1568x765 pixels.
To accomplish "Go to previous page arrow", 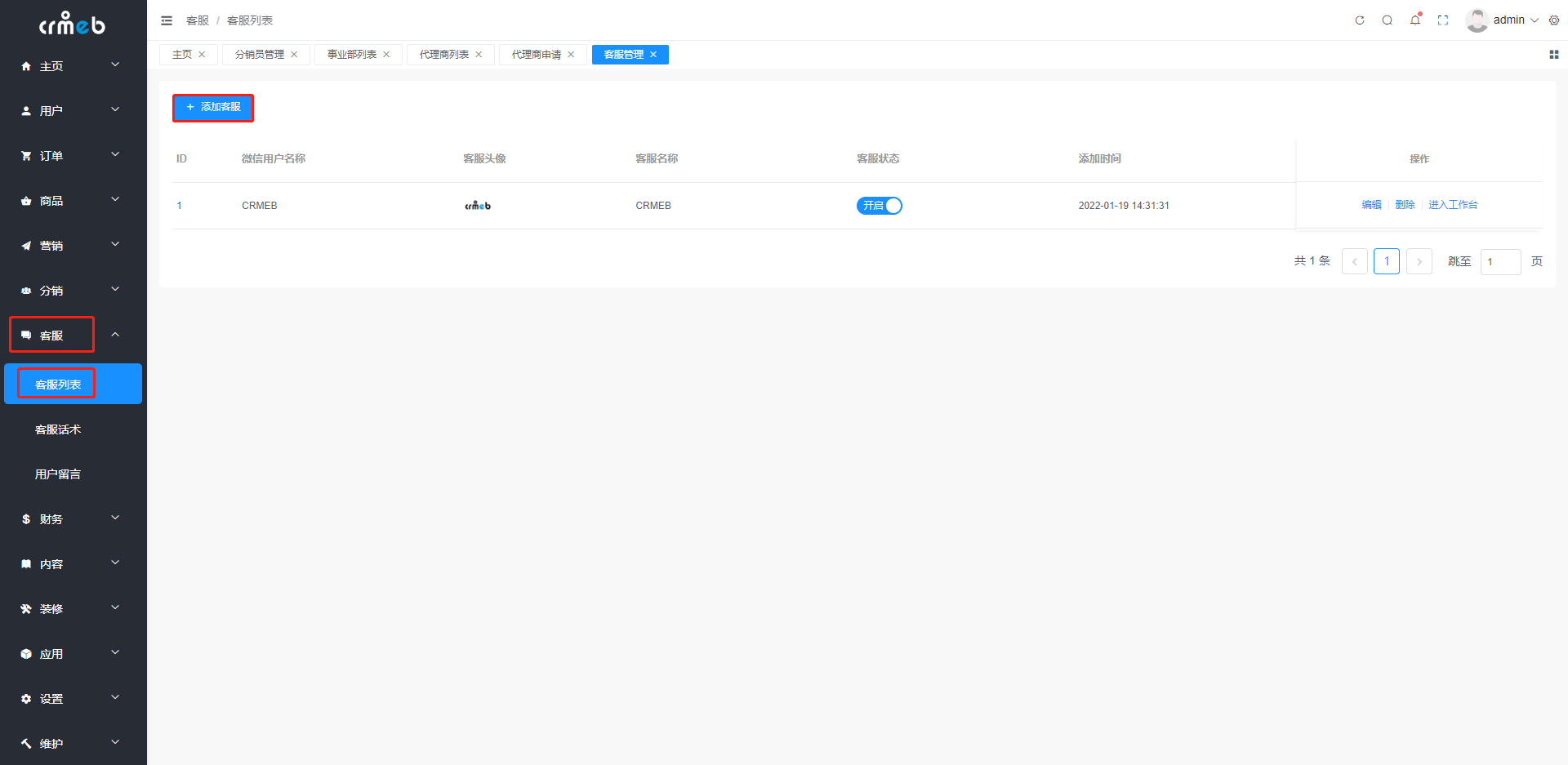I will (1355, 261).
